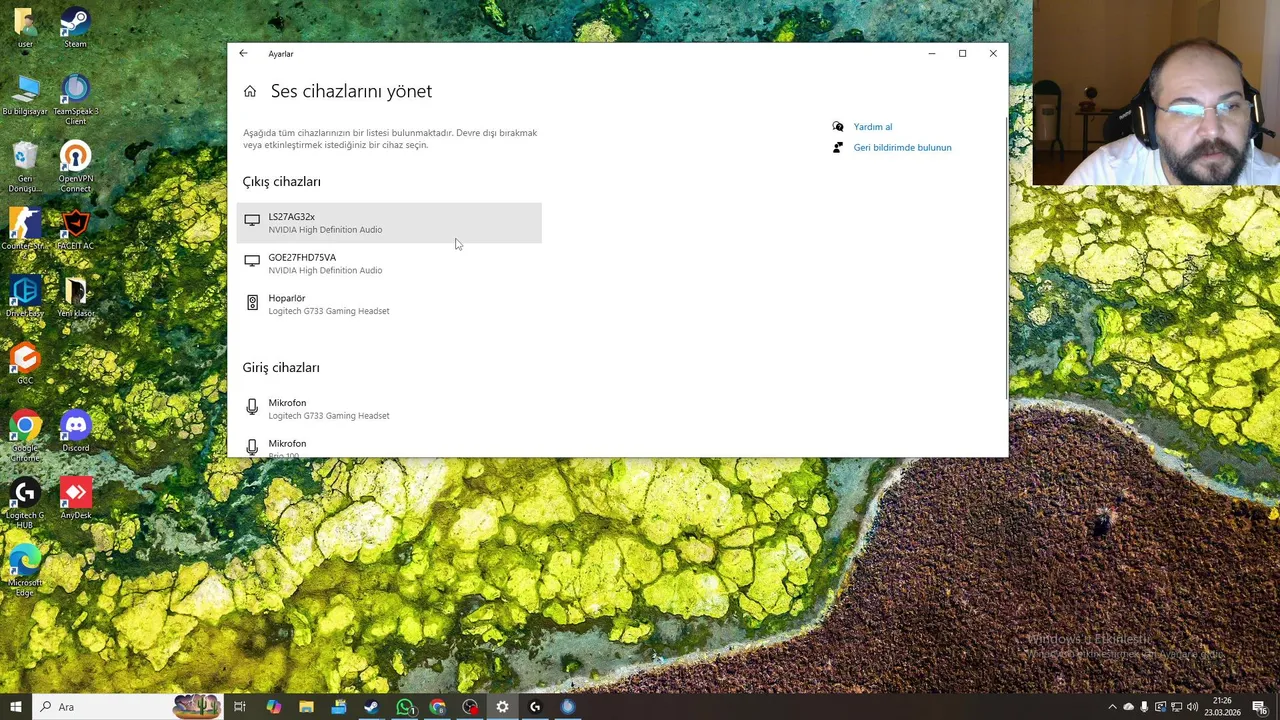Image resolution: width=1280 pixels, height=720 pixels.
Task: Launch AnyDesk desktop shortcut
Action: [75, 498]
